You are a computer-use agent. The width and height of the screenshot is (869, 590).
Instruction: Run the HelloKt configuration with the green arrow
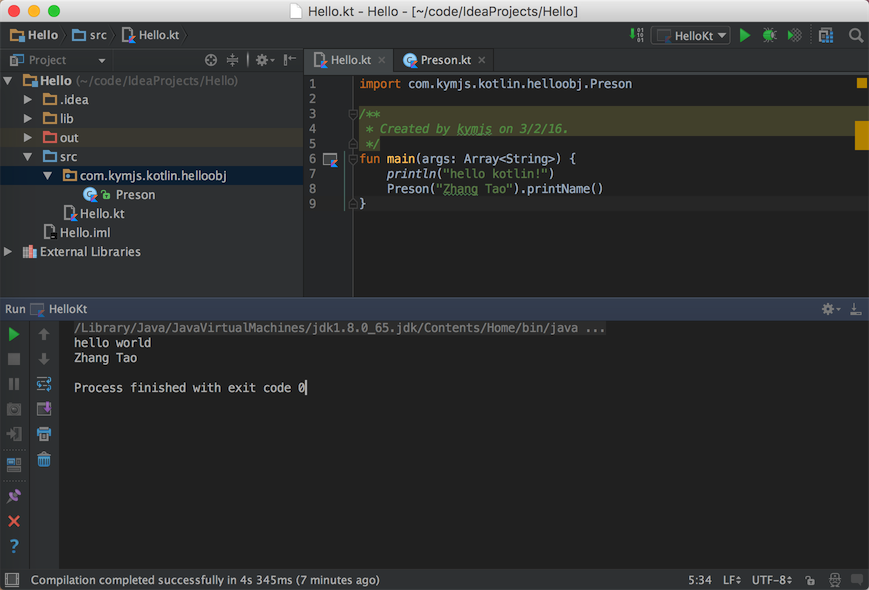click(x=745, y=34)
